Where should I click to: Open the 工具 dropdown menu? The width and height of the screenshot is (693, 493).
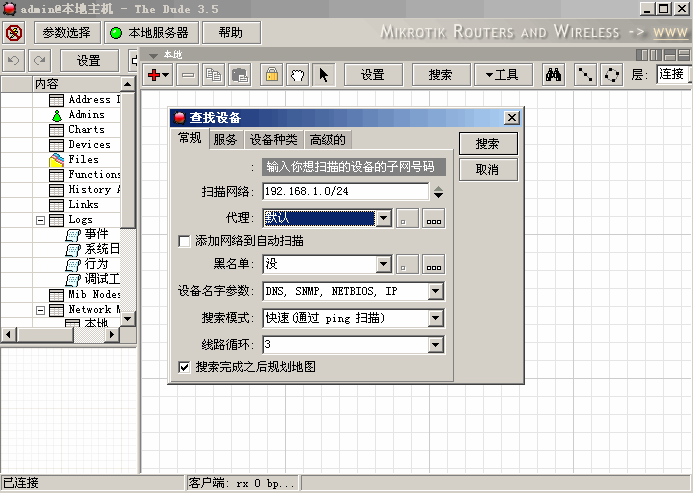503,75
